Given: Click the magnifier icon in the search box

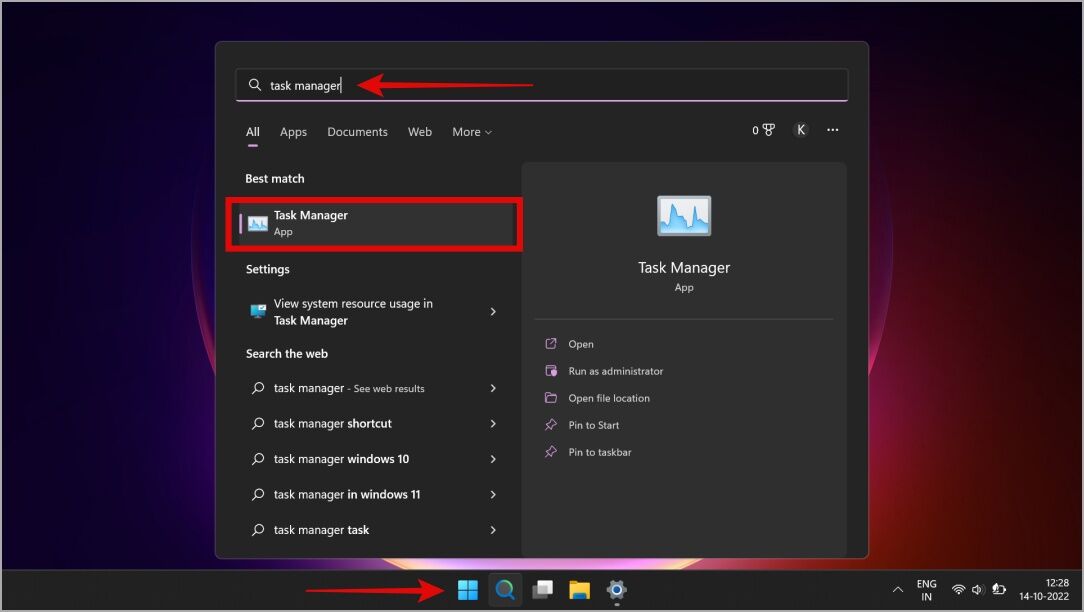Looking at the screenshot, I should [x=254, y=85].
